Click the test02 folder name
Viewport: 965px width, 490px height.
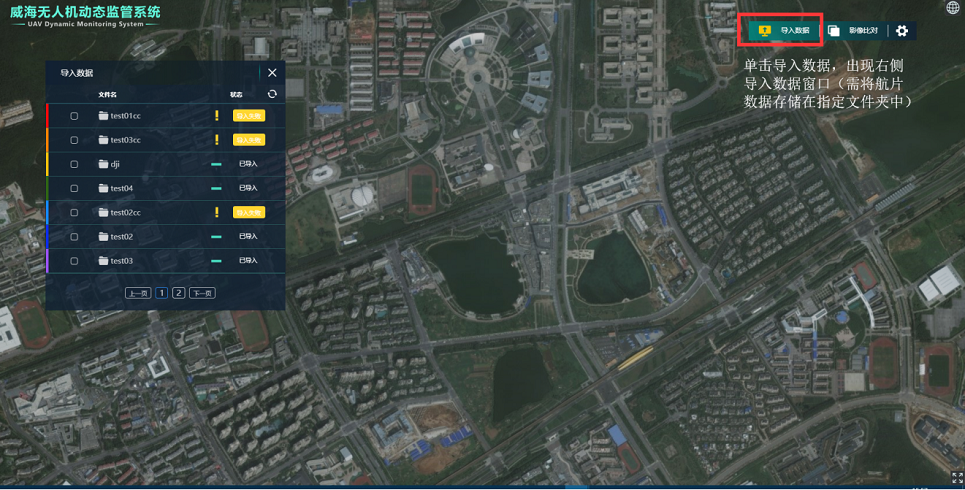tap(121, 237)
